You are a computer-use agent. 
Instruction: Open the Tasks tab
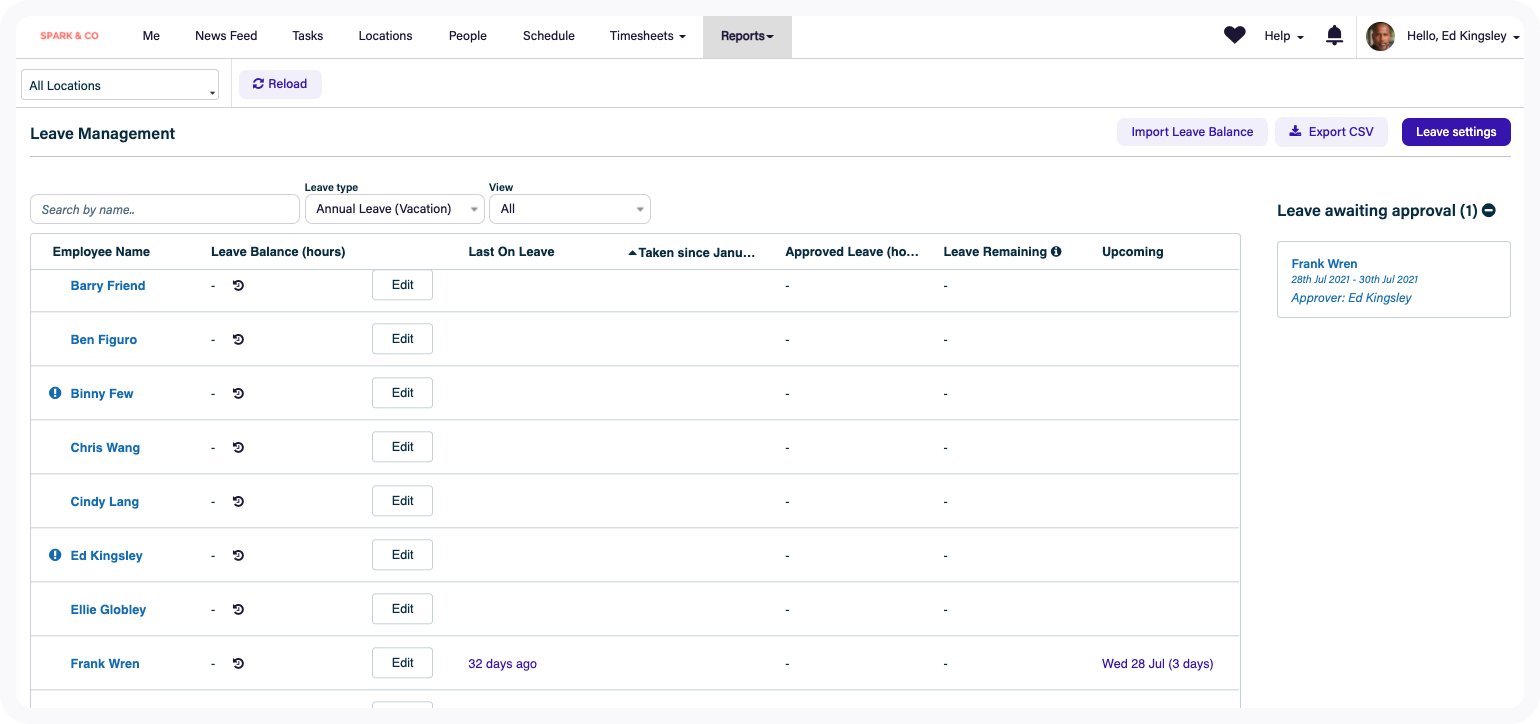pyautogui.click(x=308, y=36)
